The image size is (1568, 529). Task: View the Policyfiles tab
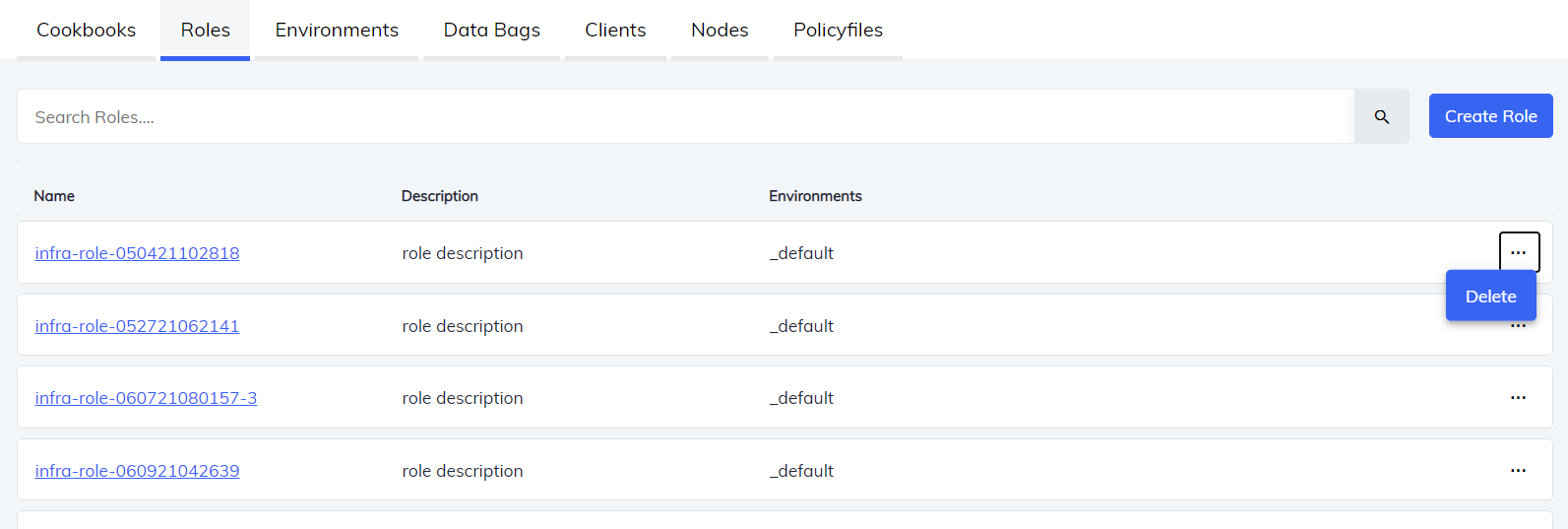tap(838, 31)
